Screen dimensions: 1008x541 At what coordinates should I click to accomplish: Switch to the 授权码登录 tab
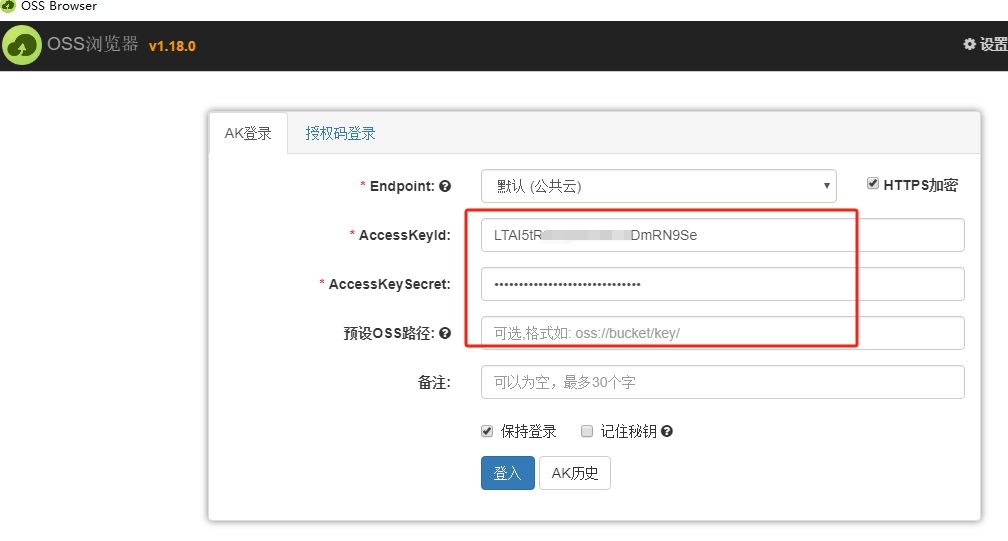[x=340, y=133]
